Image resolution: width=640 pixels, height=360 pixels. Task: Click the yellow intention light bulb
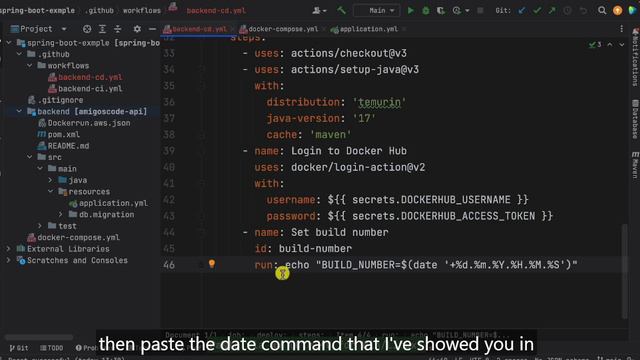(x=212, y=264)
